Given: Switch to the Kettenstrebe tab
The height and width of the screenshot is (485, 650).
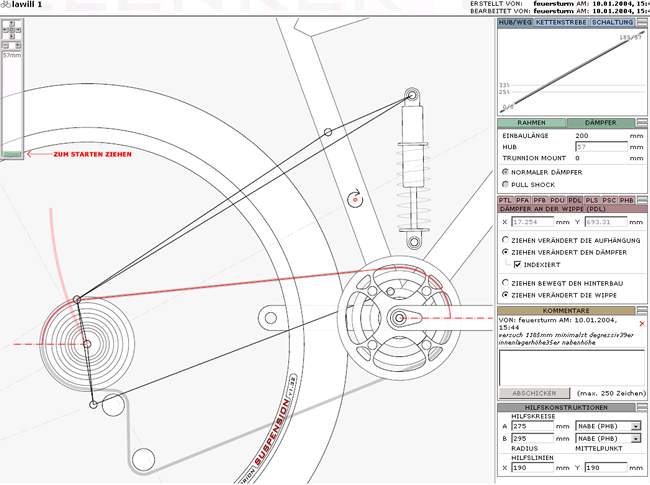Looking at the screenshot, I should pos(560,21).
